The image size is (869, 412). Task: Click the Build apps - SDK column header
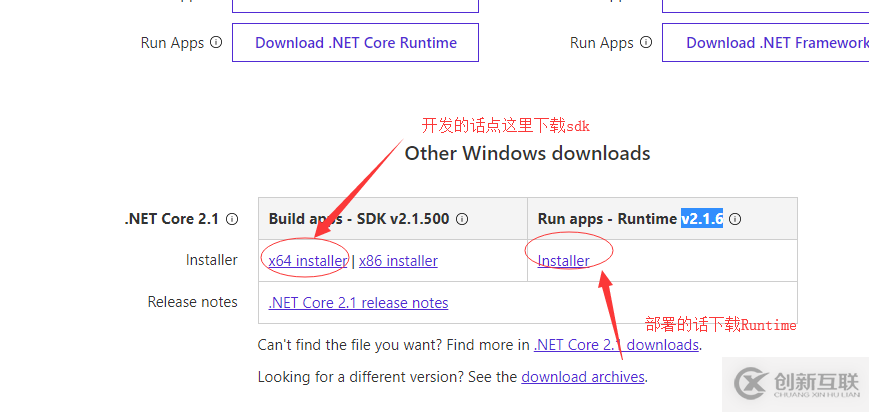point(359,219)
